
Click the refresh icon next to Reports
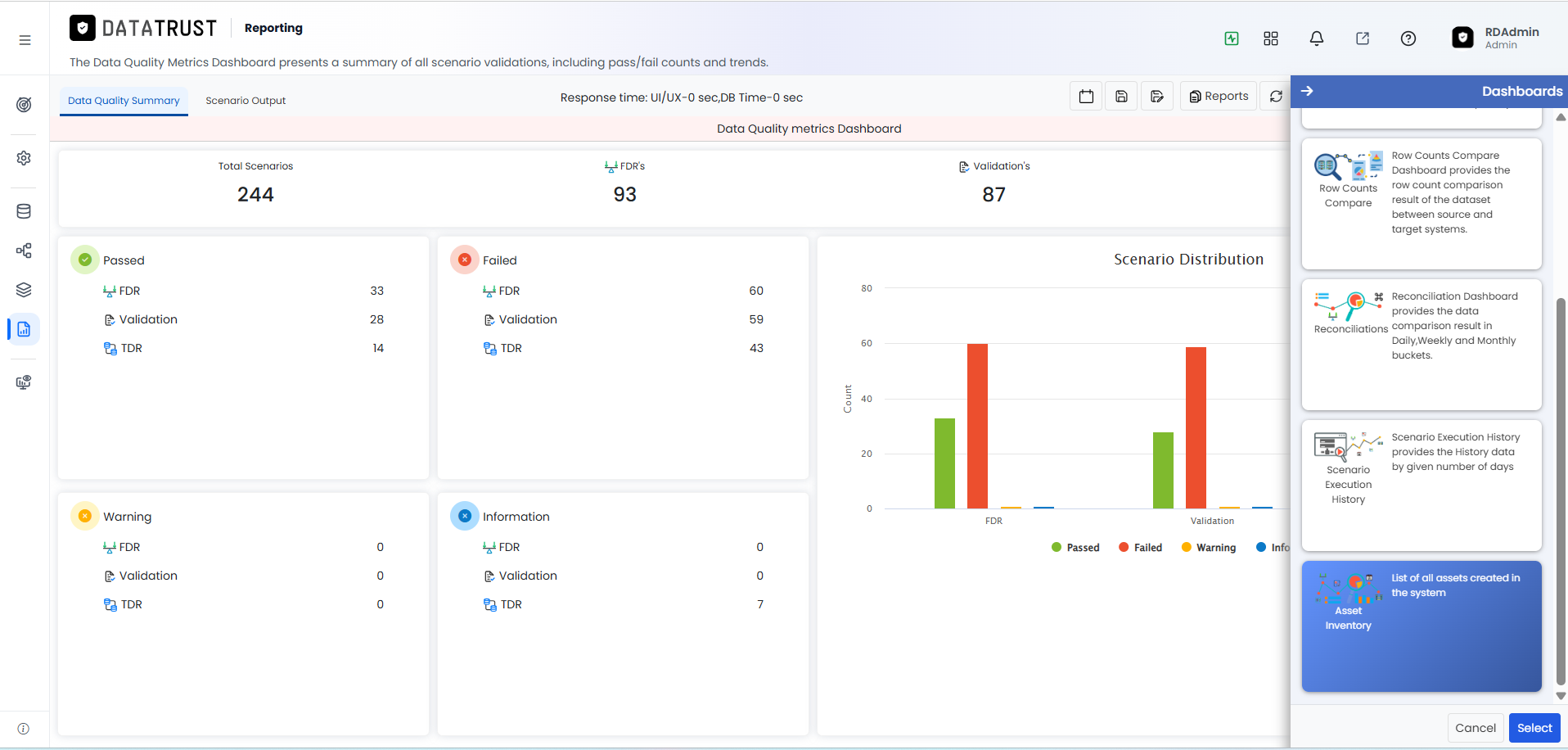coord(1275,97)
